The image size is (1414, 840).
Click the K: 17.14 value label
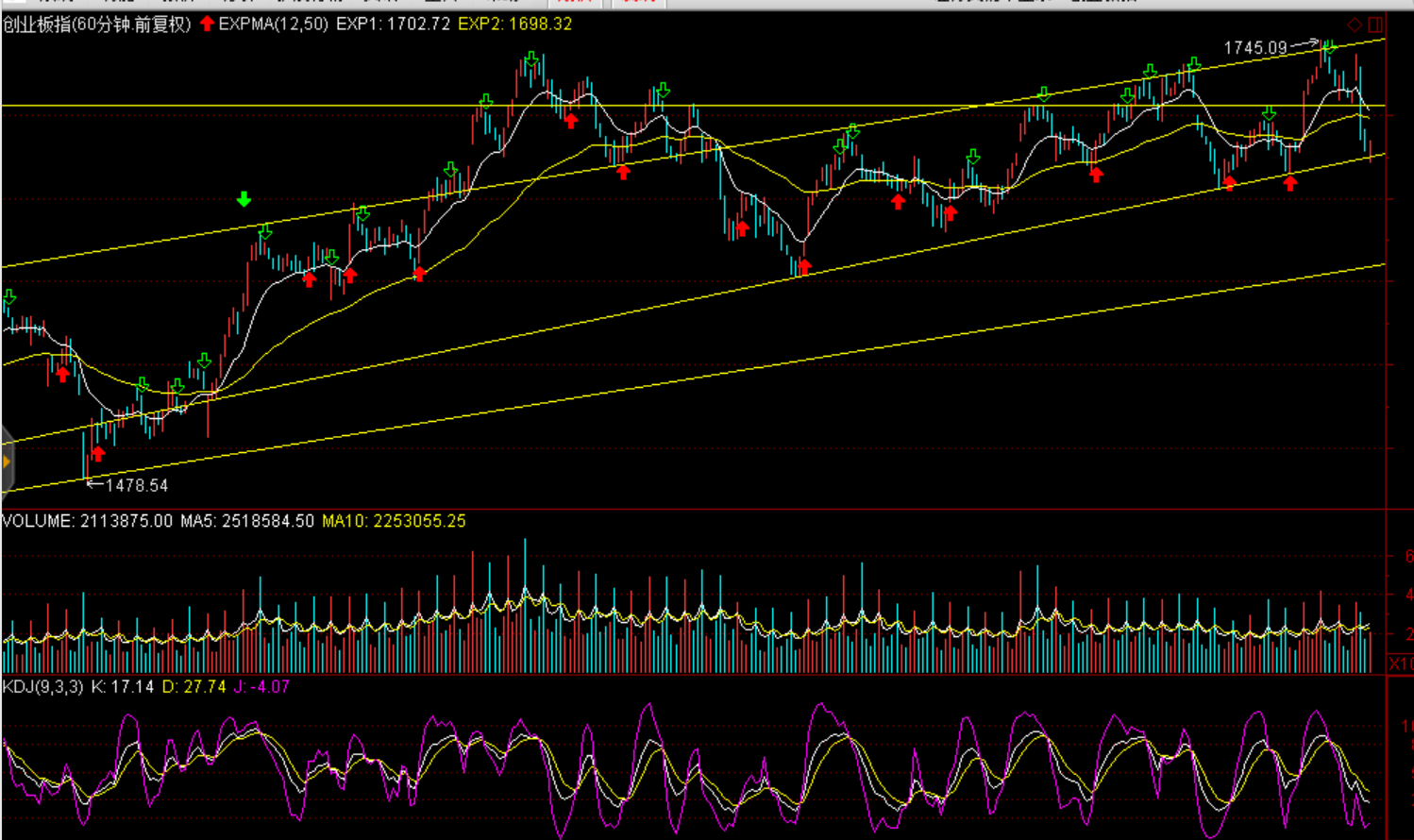pos(122,687)
